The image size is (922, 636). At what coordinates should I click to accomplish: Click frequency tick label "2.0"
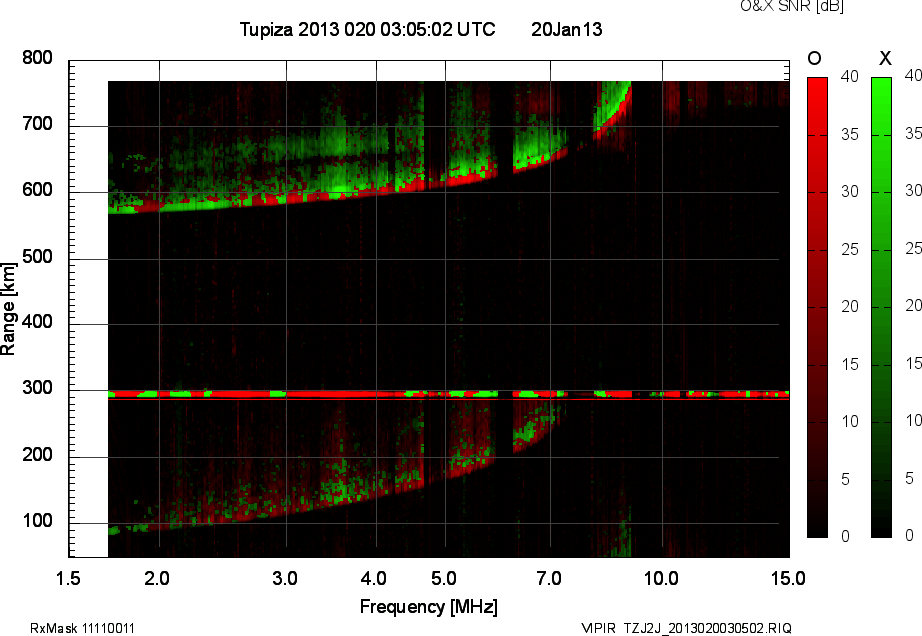point(157,578)
